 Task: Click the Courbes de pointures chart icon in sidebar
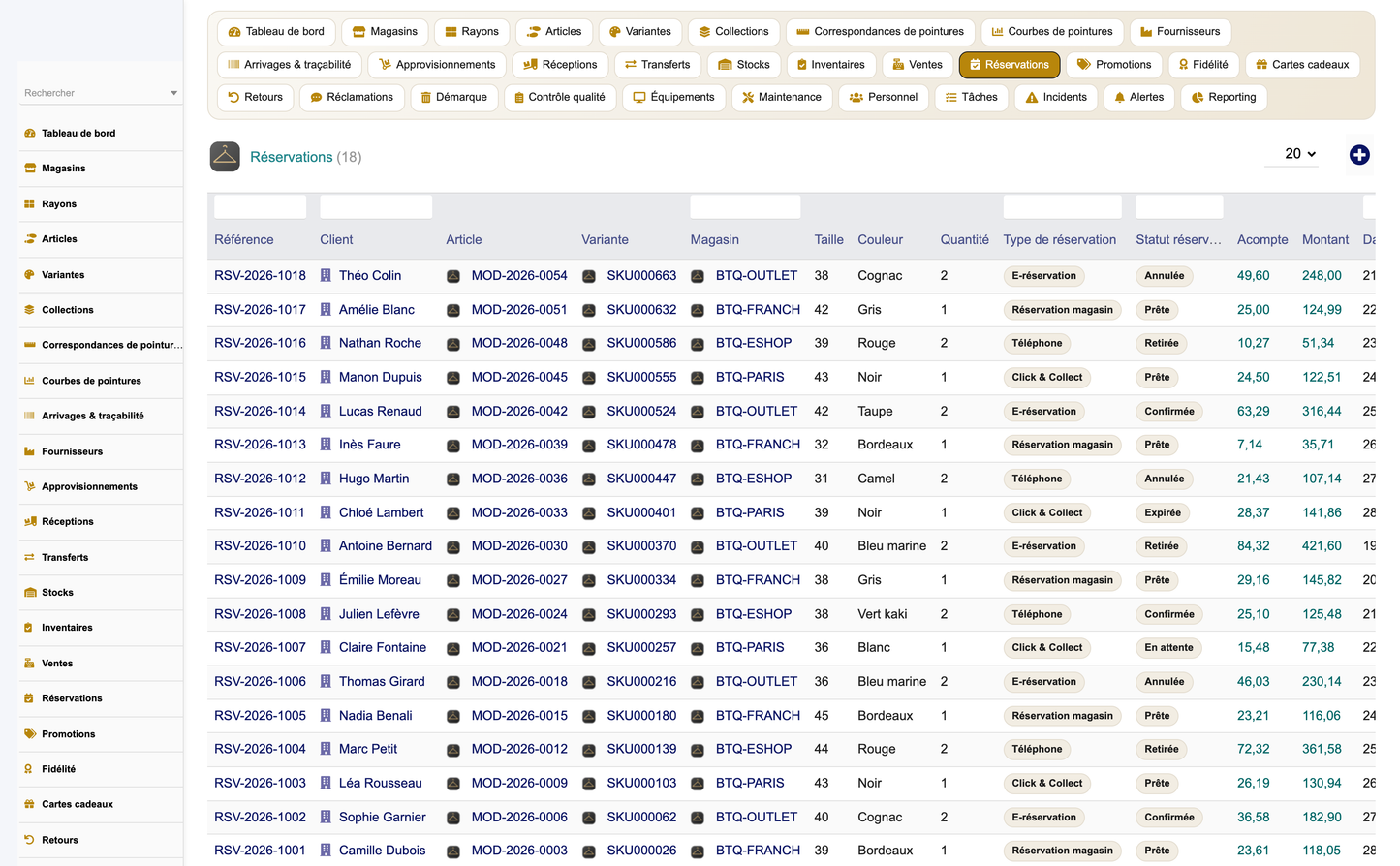point(30,381)
